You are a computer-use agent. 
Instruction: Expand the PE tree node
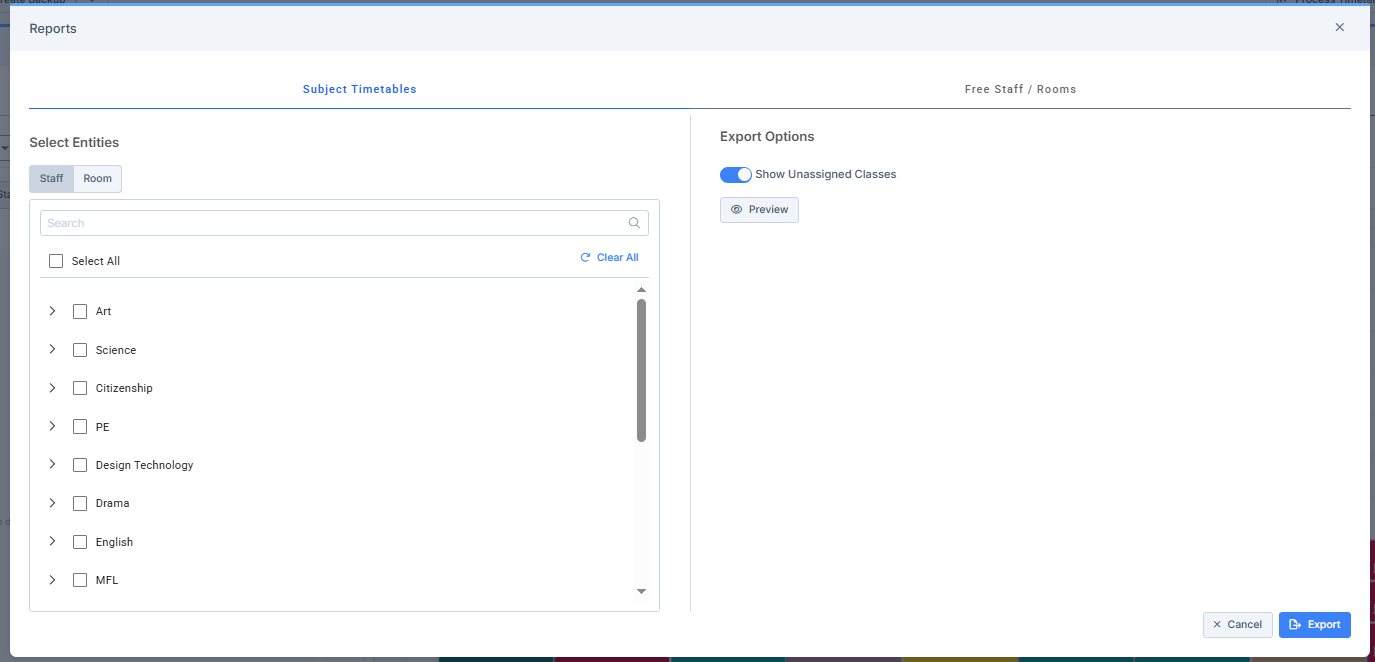coord(52,427)
